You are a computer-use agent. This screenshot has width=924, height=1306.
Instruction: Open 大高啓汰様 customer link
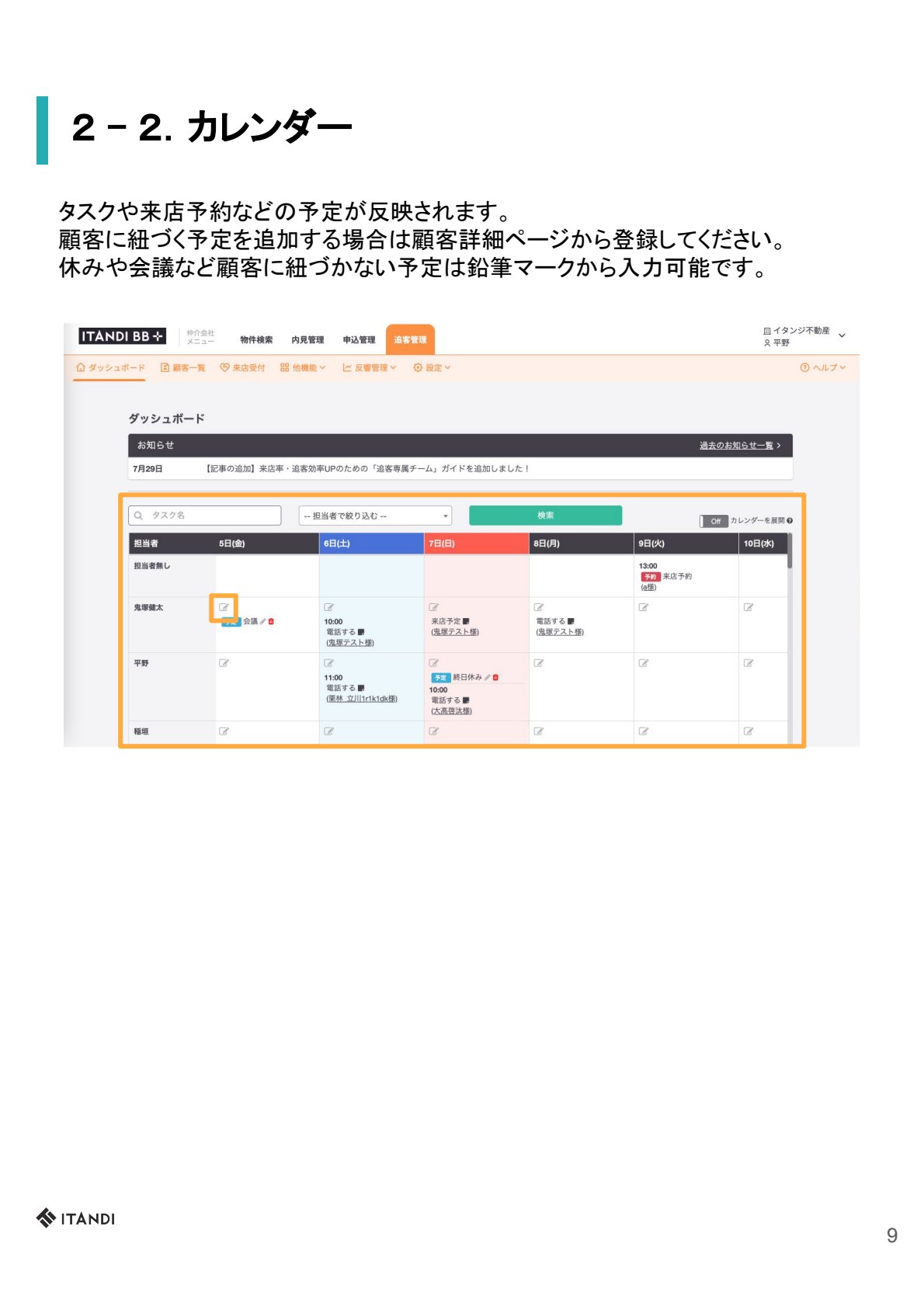tap(451, 711)
